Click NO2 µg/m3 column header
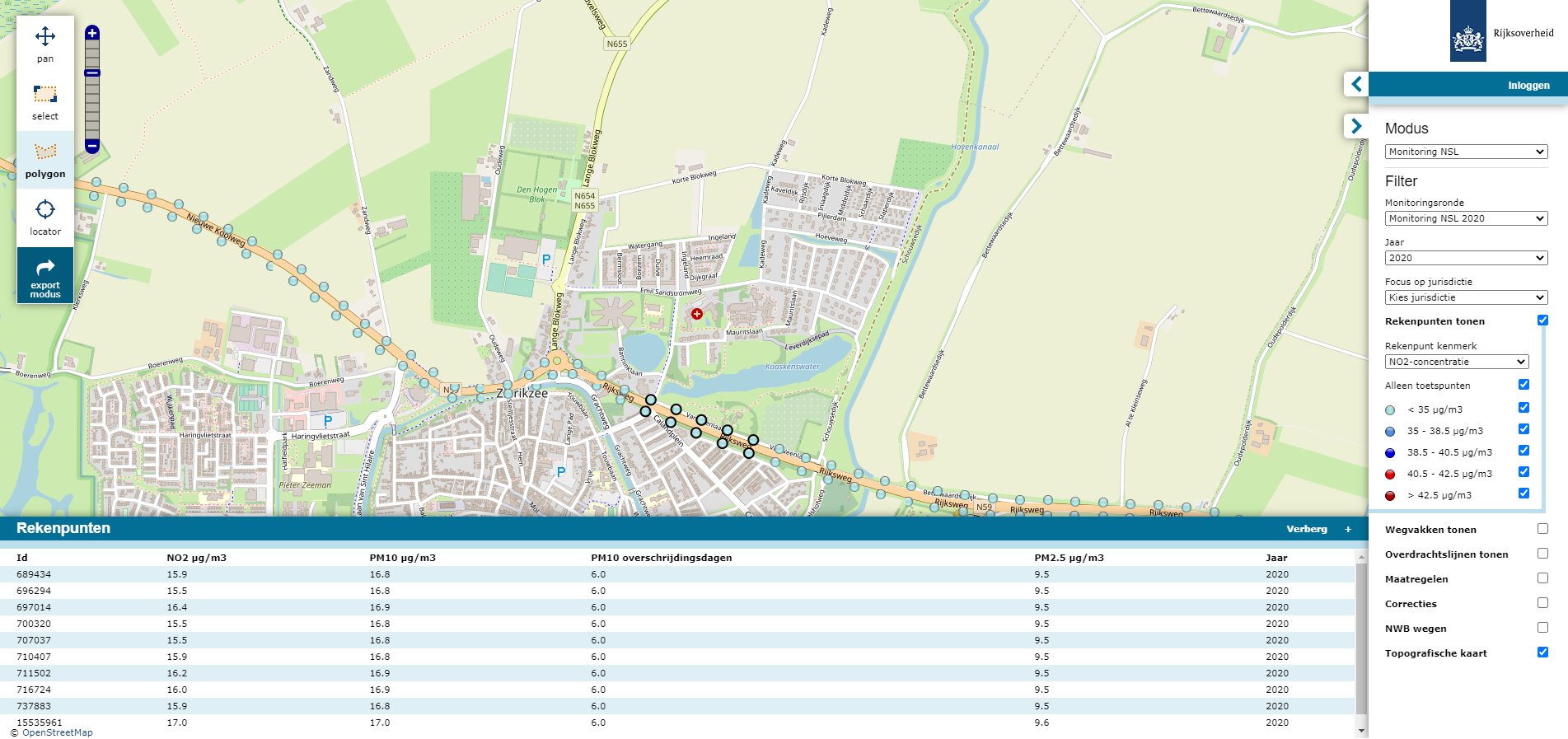Image resolution: width=1568 pixels, height=739 pixels. tap(196, 558)
